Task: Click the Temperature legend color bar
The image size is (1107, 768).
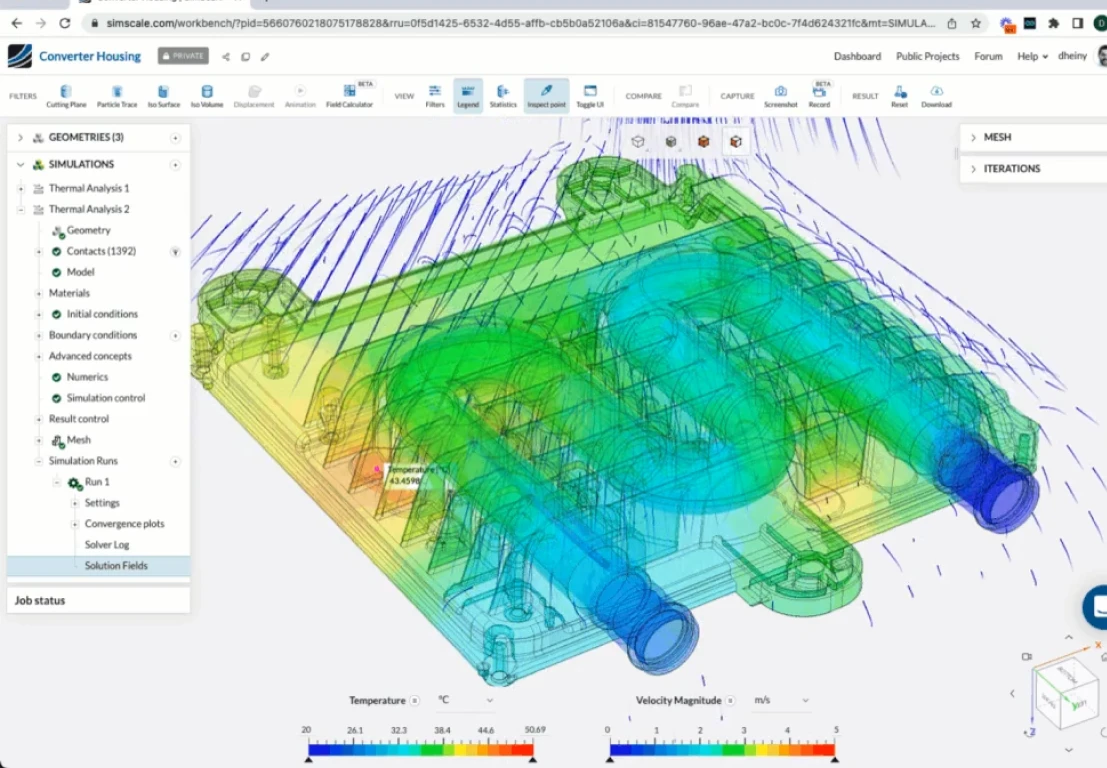Action: (420, 748)
